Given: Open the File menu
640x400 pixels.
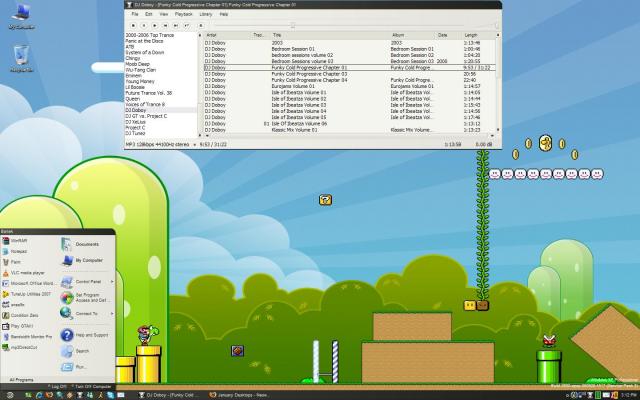Looking at the screenshot, I should click(135, 14).
